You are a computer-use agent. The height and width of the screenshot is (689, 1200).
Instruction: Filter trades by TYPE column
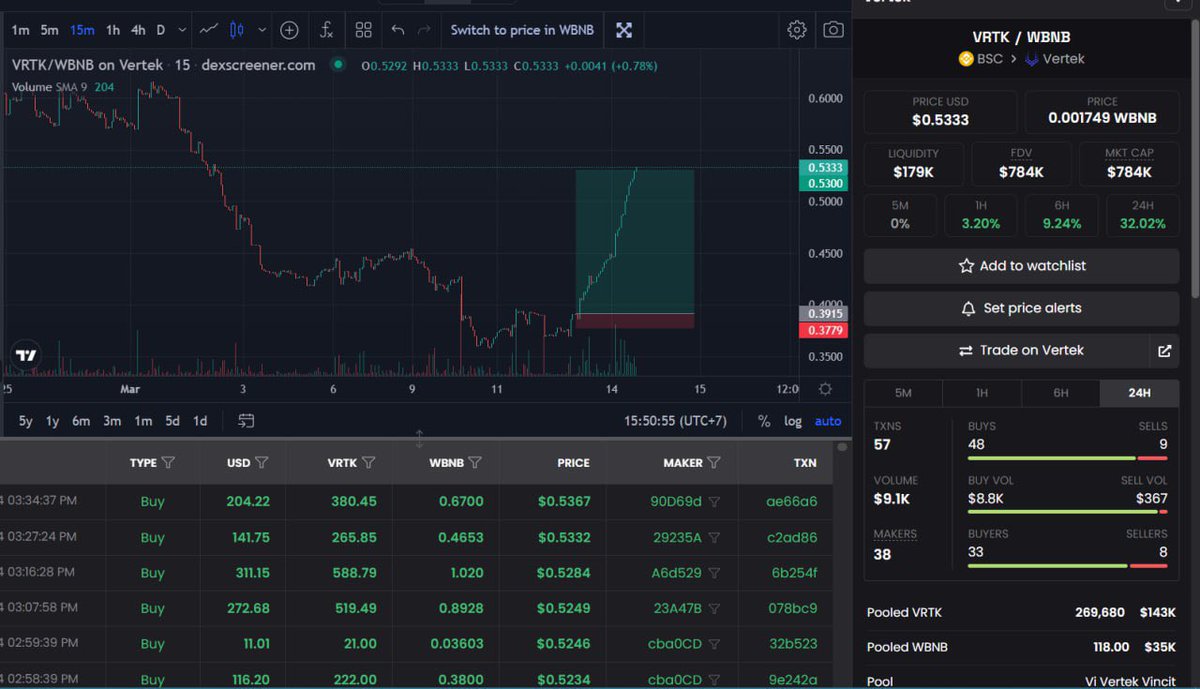[168, 463]
